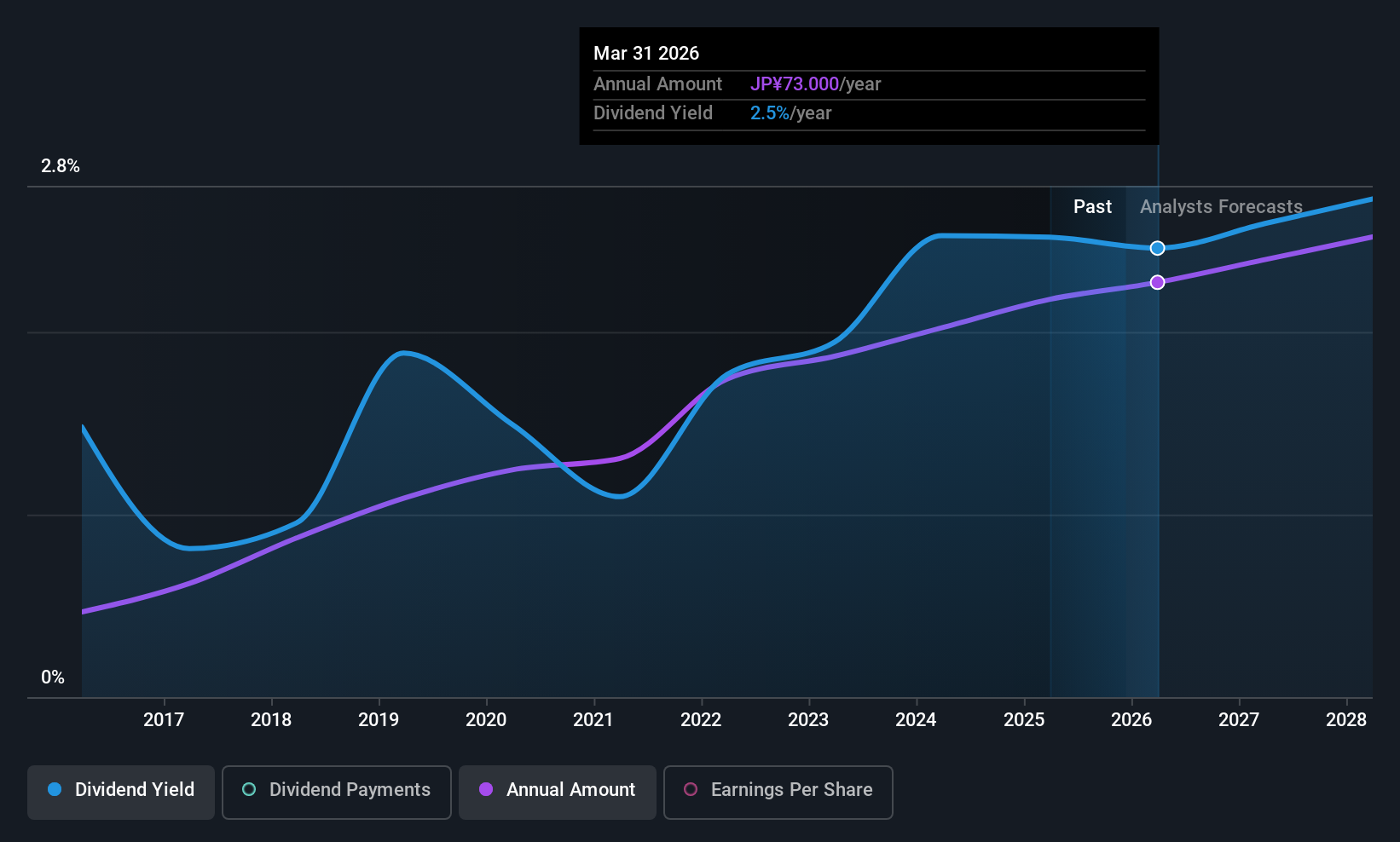Select the purple annual amount data point marker
Screen dimensions: 1400x842
1157,282
